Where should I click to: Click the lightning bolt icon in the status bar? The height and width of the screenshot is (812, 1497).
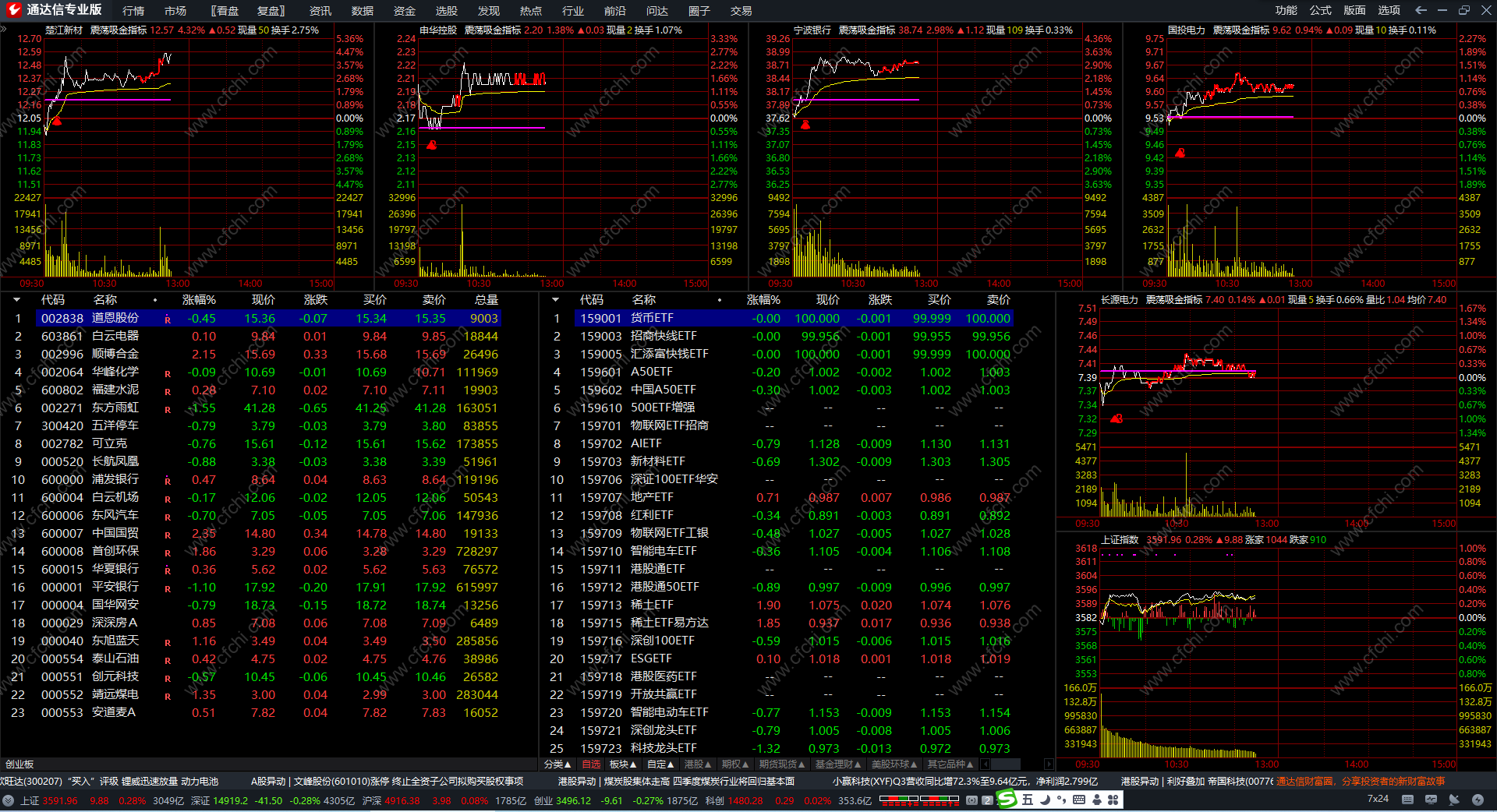click(x=1478, y=800)
